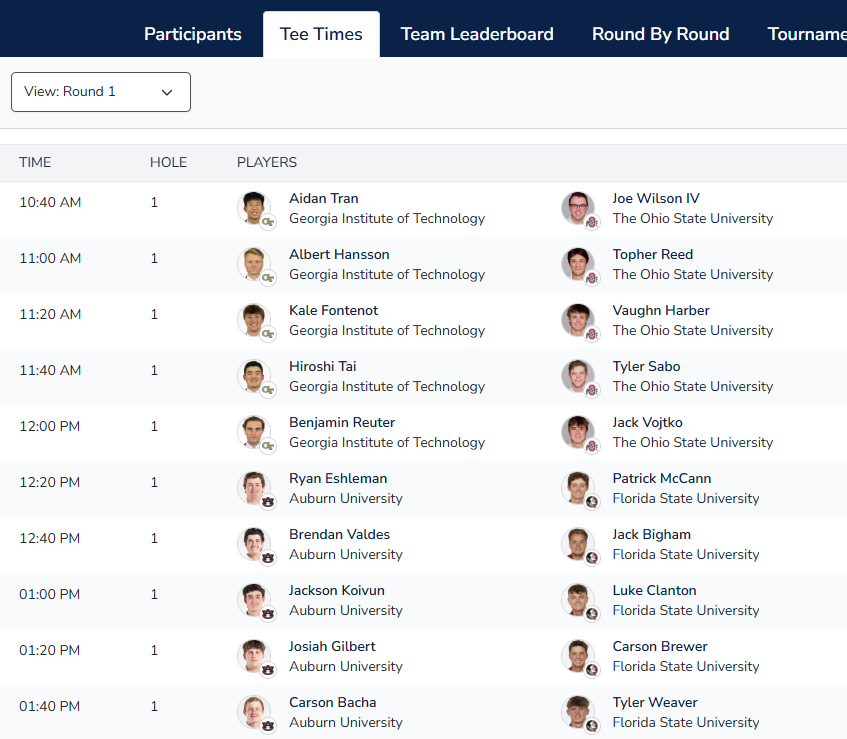Click Luke Clanton's avatar
The height and width of the screenshot is (739, 847).
point(578,600)
